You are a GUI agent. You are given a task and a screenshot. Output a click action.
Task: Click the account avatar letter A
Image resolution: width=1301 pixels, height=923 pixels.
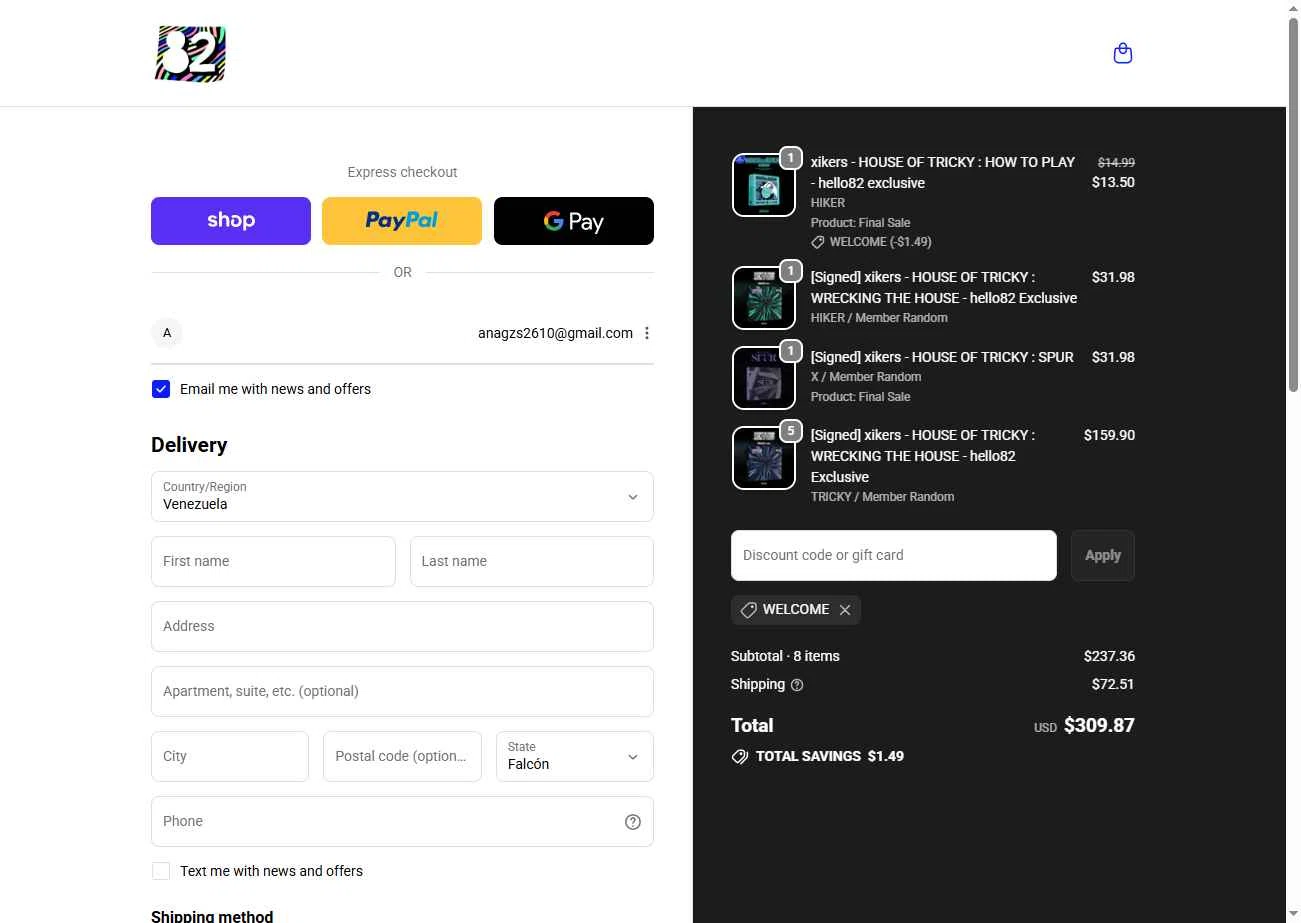(x=167, y=333)
